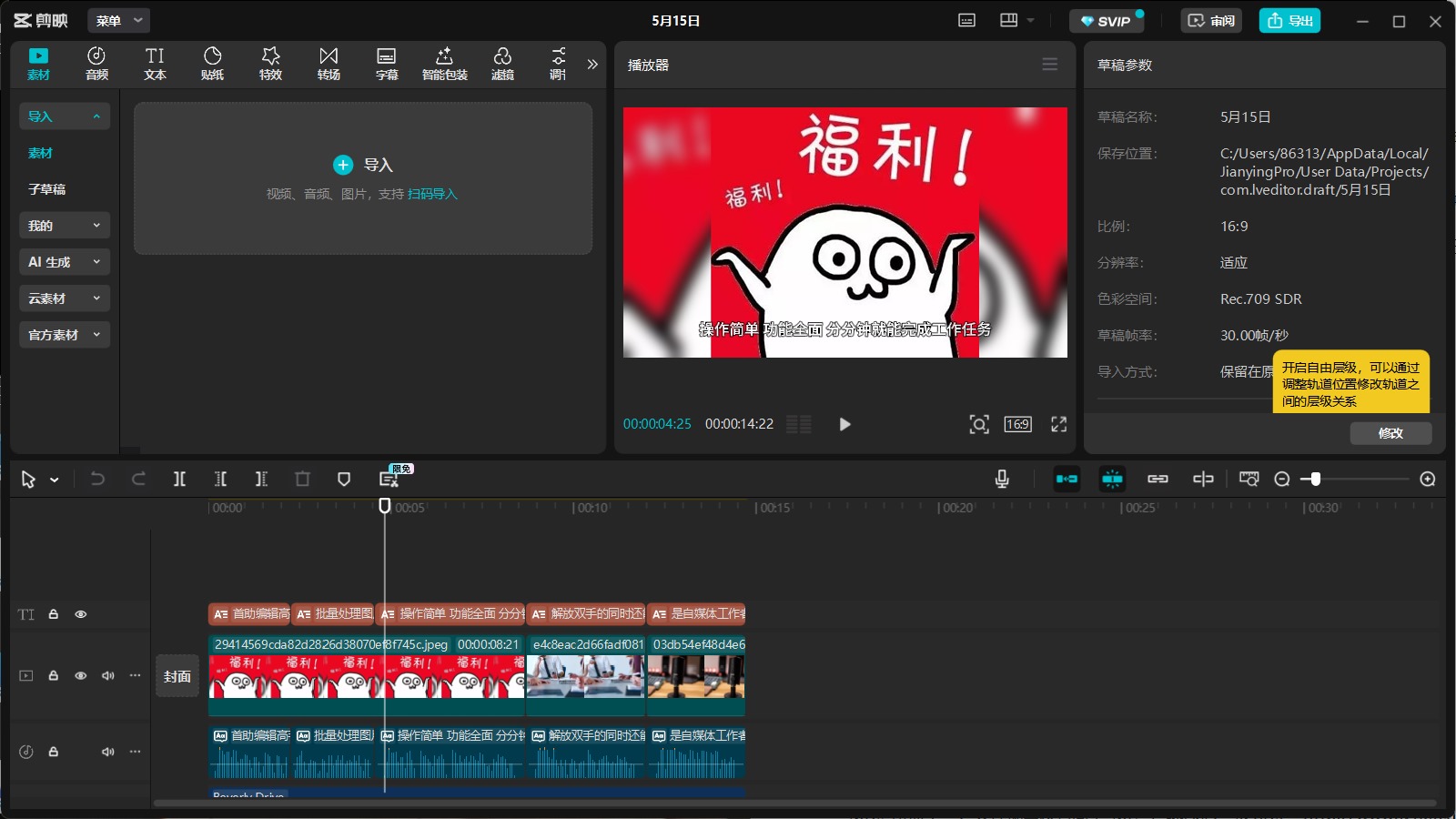Open the 智能包装 tab
Viewport: 1456px width, 819px height.
tap(444, 64)
